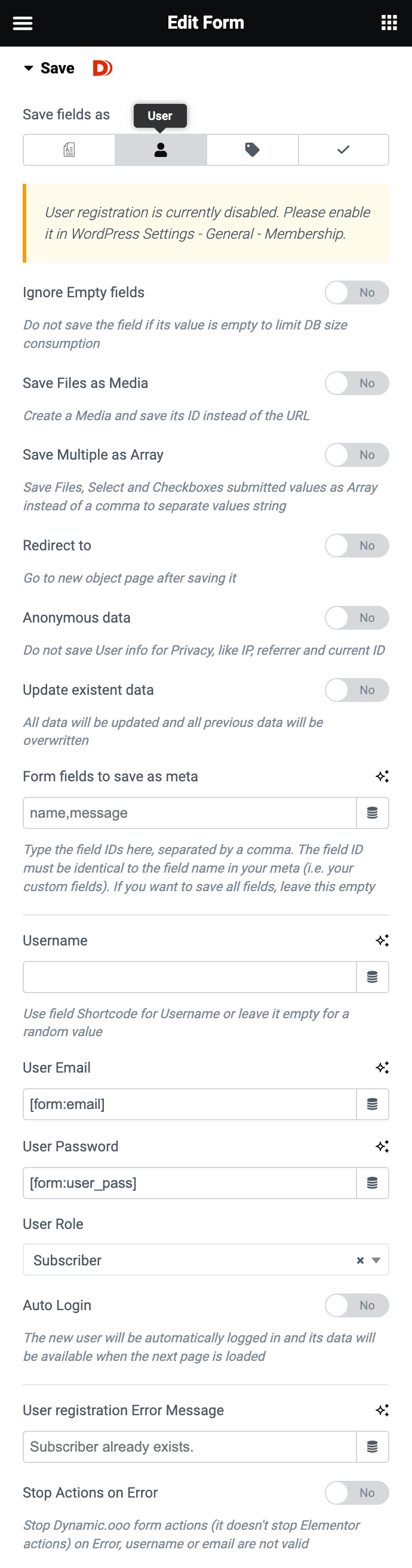Viewport: 412px width, 1568px height.
Task: Enable Auto Login for new users
Action: [x=357, y=1305]
